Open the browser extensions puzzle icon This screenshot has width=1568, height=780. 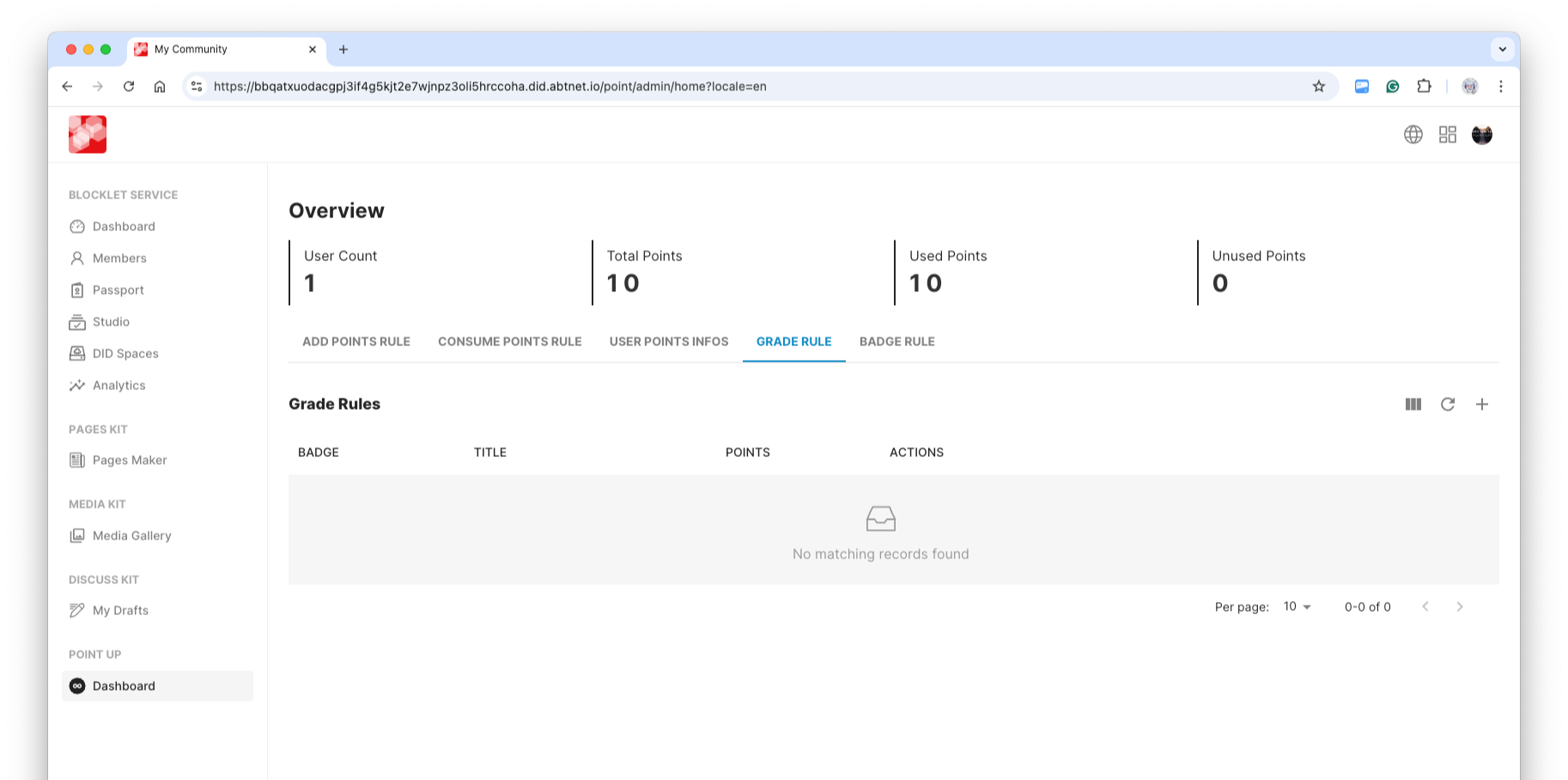[1424, 87]
